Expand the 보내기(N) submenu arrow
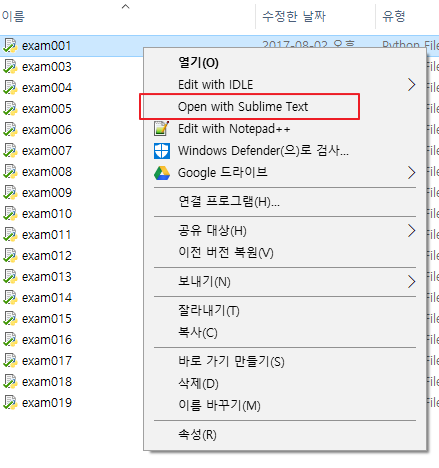 412,282
